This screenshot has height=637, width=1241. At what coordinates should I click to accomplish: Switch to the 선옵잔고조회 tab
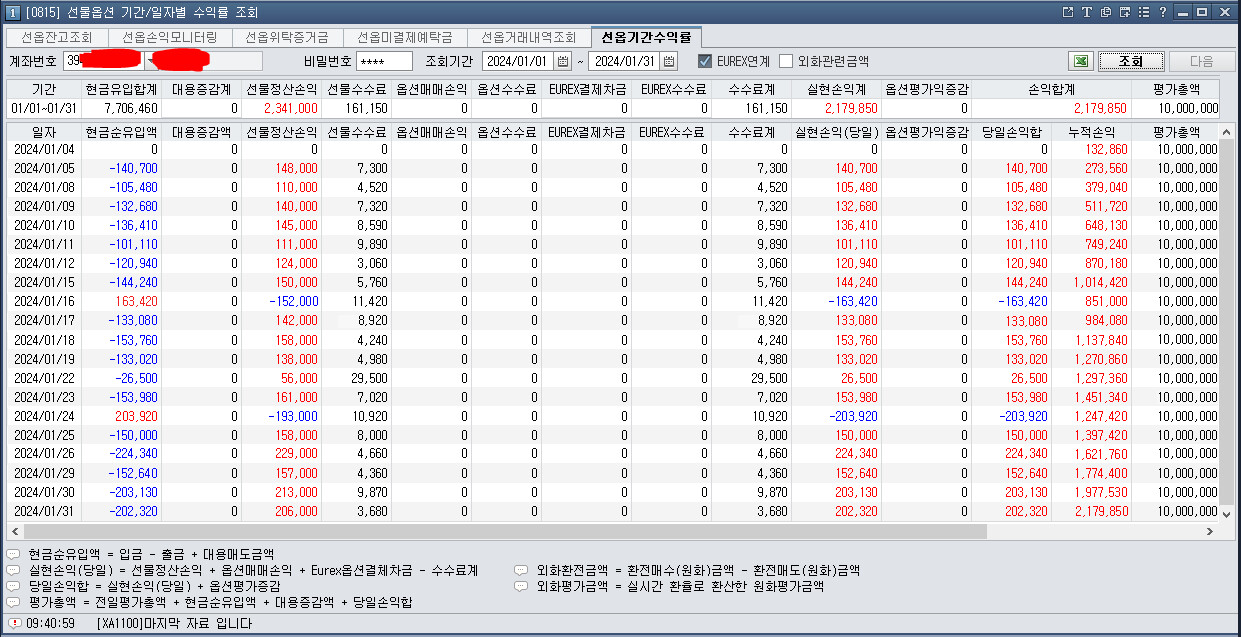pyautogui.click(x=58, y=37)
